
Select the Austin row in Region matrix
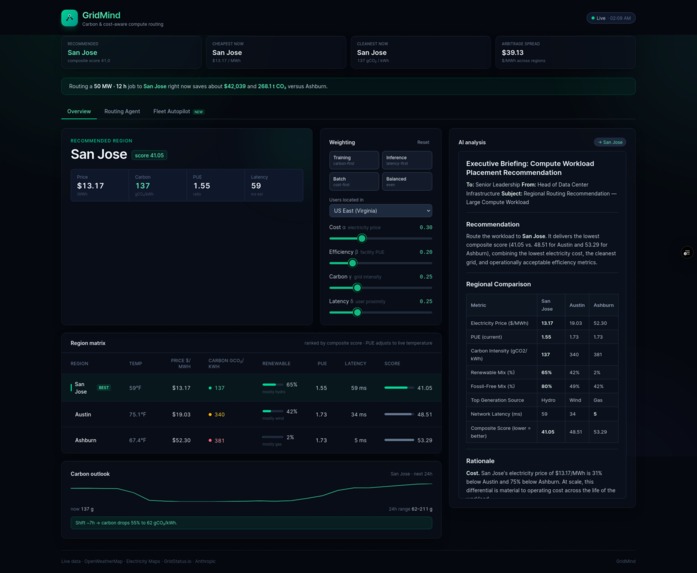[251, 414]
